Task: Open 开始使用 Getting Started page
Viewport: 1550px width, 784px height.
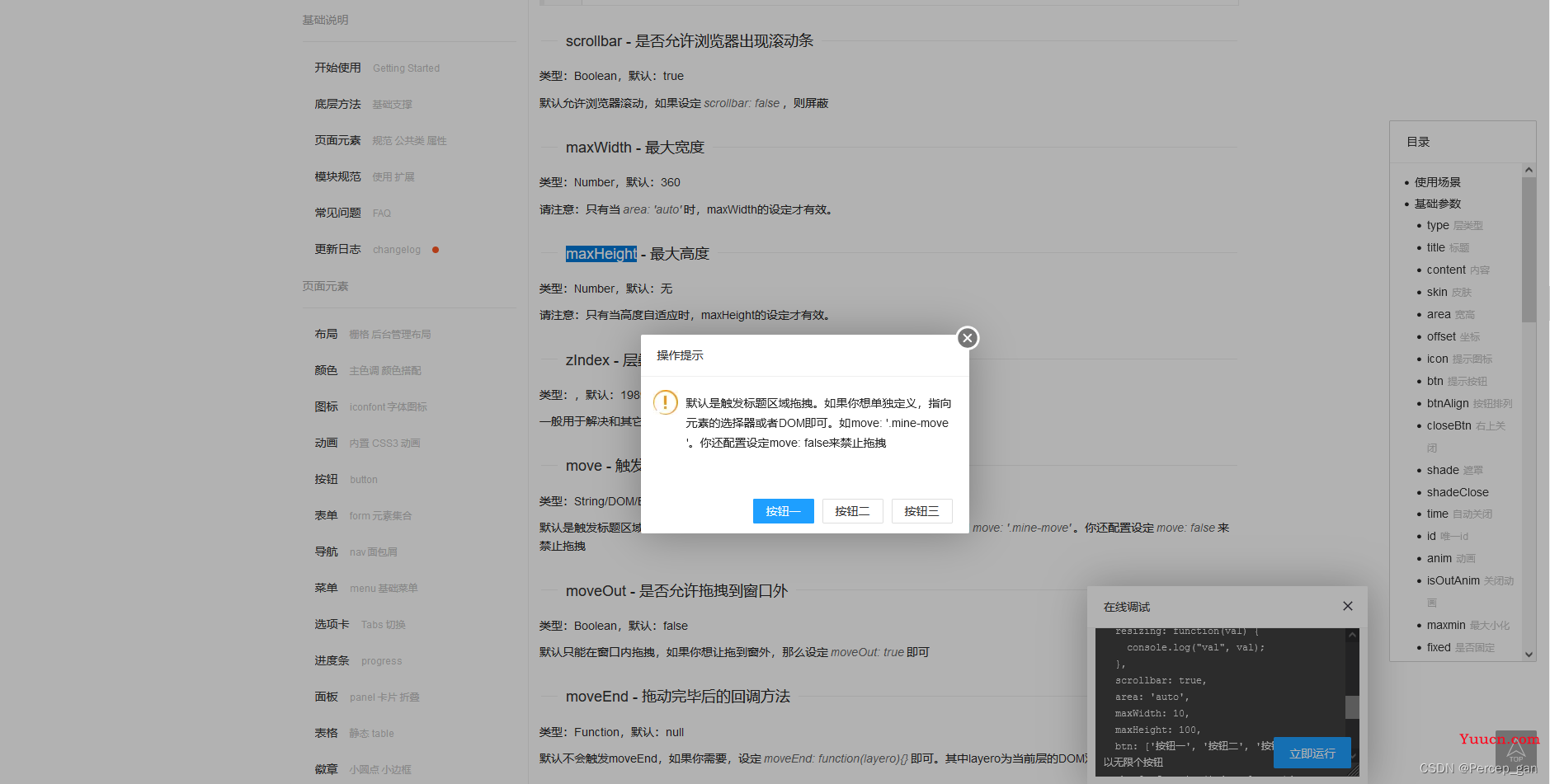Action: click(x=377, y=68)
